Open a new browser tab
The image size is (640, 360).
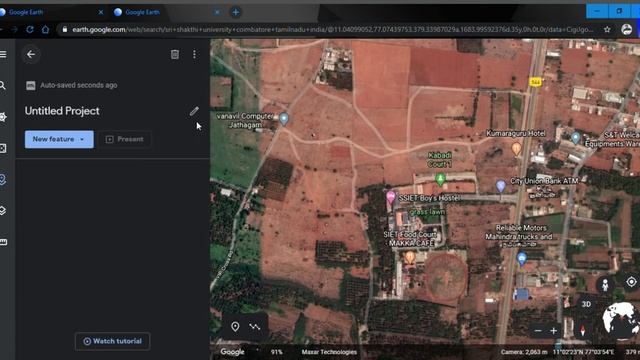coord(236,12)
